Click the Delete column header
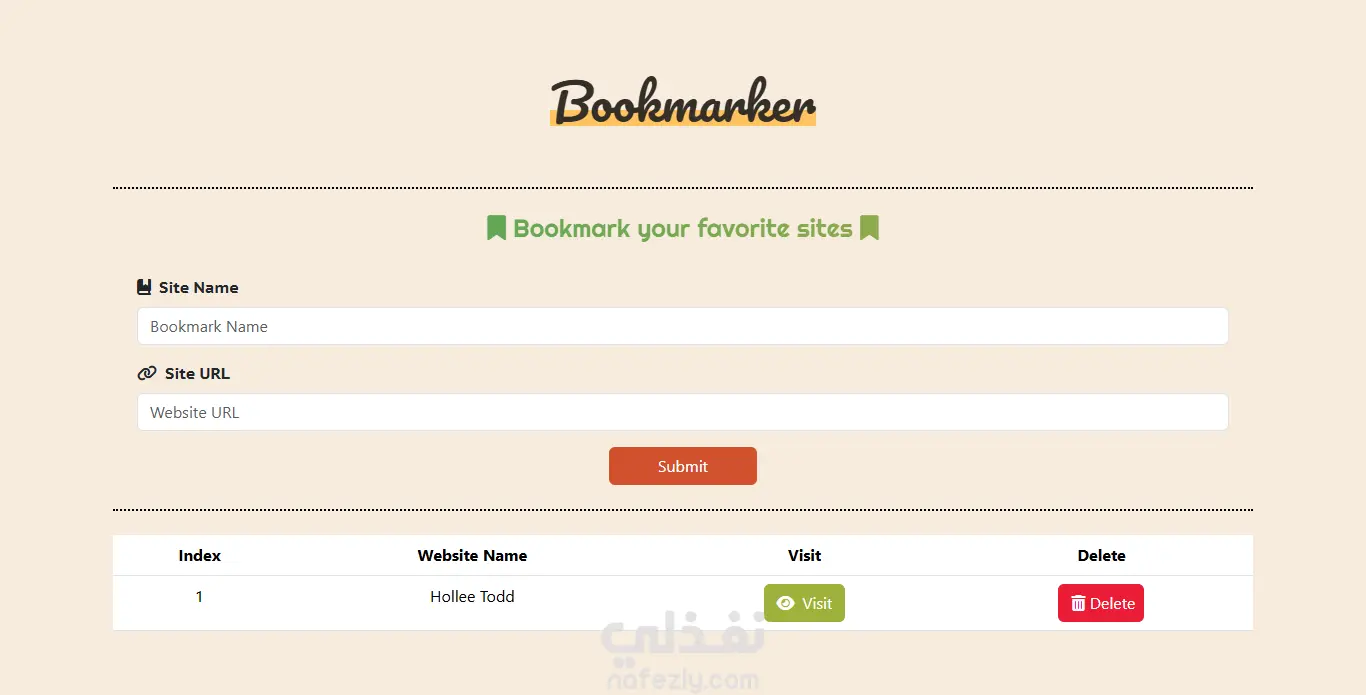 click(1101, 555)
